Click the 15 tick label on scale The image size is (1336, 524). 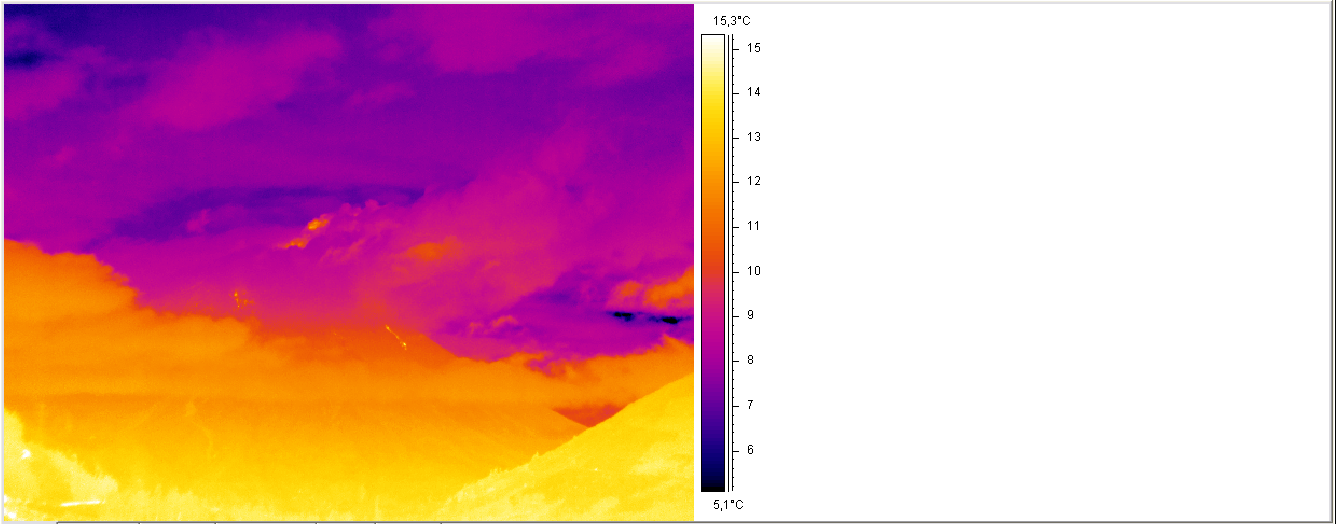754,47
